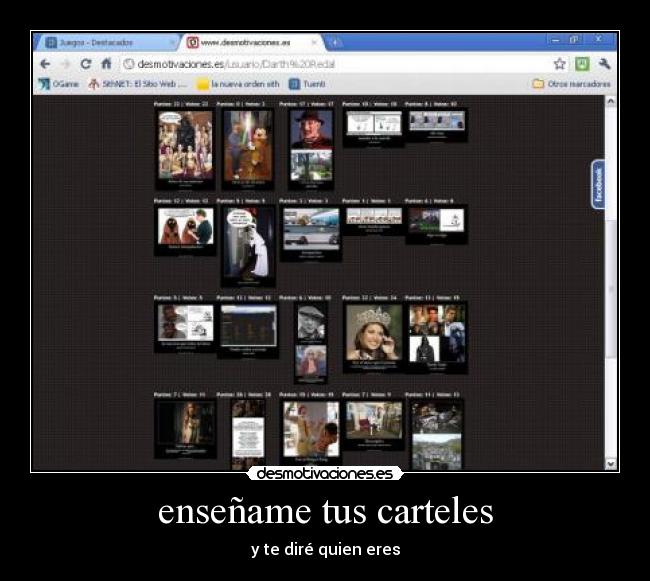Close the www.desmotivaciones.es tab

(x=314, y=42)
